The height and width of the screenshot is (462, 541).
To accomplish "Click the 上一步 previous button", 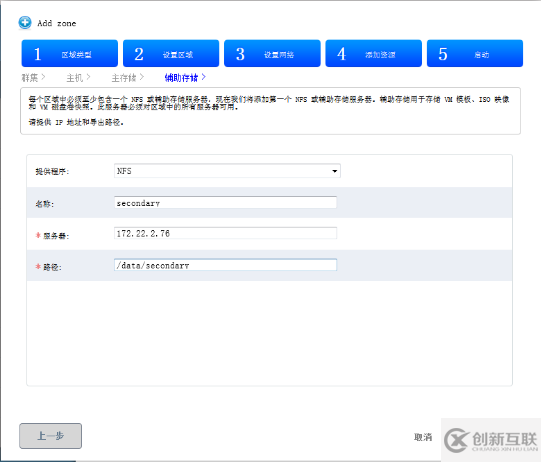I will tap(50, 436).
